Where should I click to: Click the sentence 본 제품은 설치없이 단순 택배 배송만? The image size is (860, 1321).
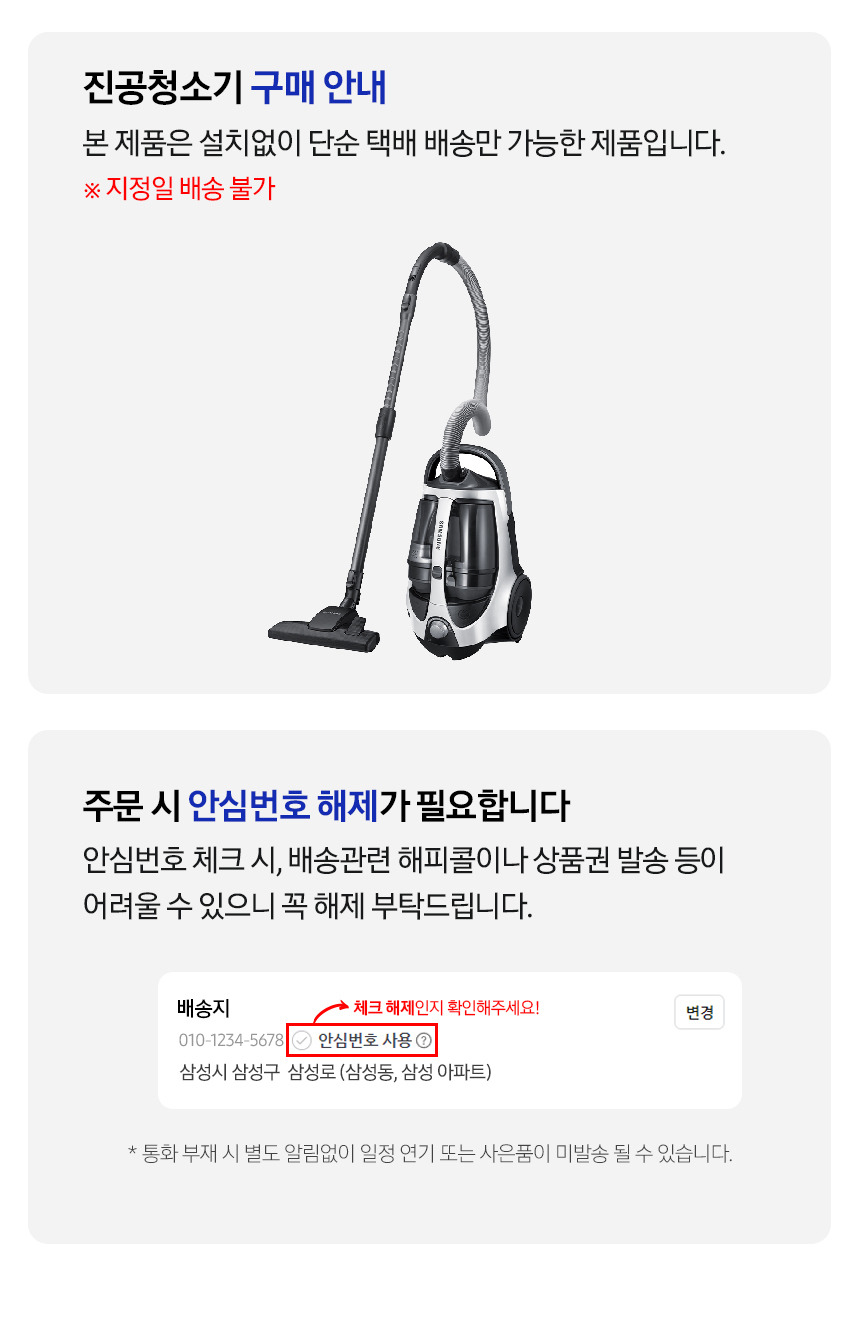click(404, 143)
